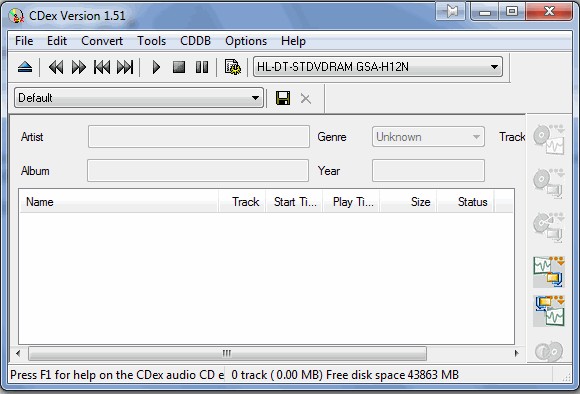Start playback with the play button
The height and width of the screenshot is (394, 580).
(x=156, y=67)
